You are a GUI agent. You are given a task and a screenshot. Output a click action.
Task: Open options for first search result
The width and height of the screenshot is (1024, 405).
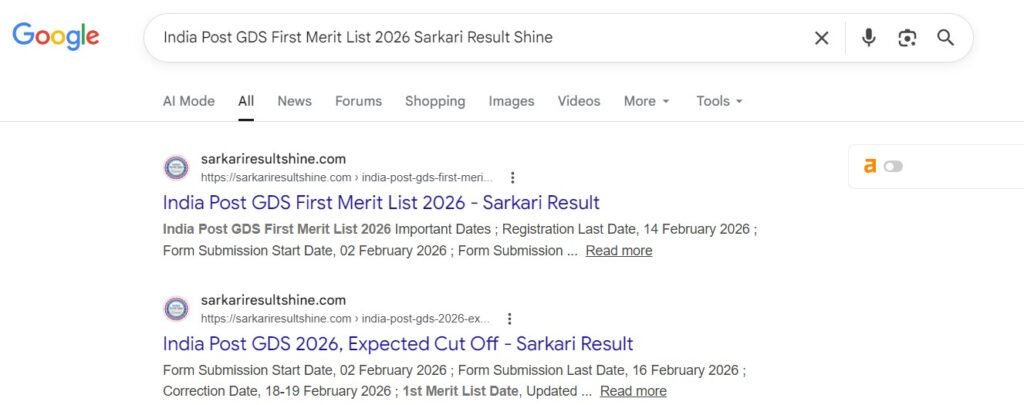pyautogui.click(x=512, y=177)
